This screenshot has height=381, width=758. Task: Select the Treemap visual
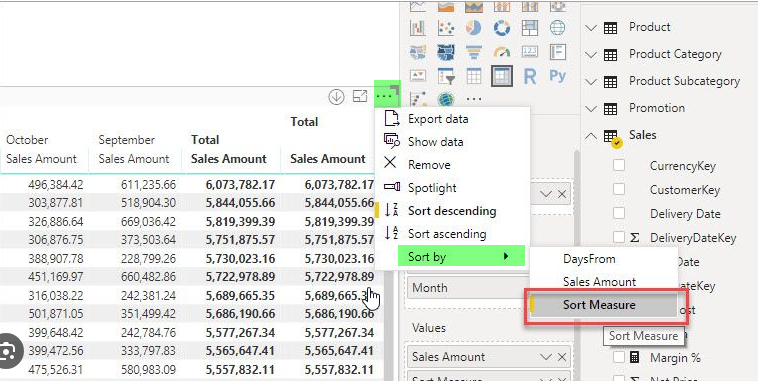pos(530,28)
